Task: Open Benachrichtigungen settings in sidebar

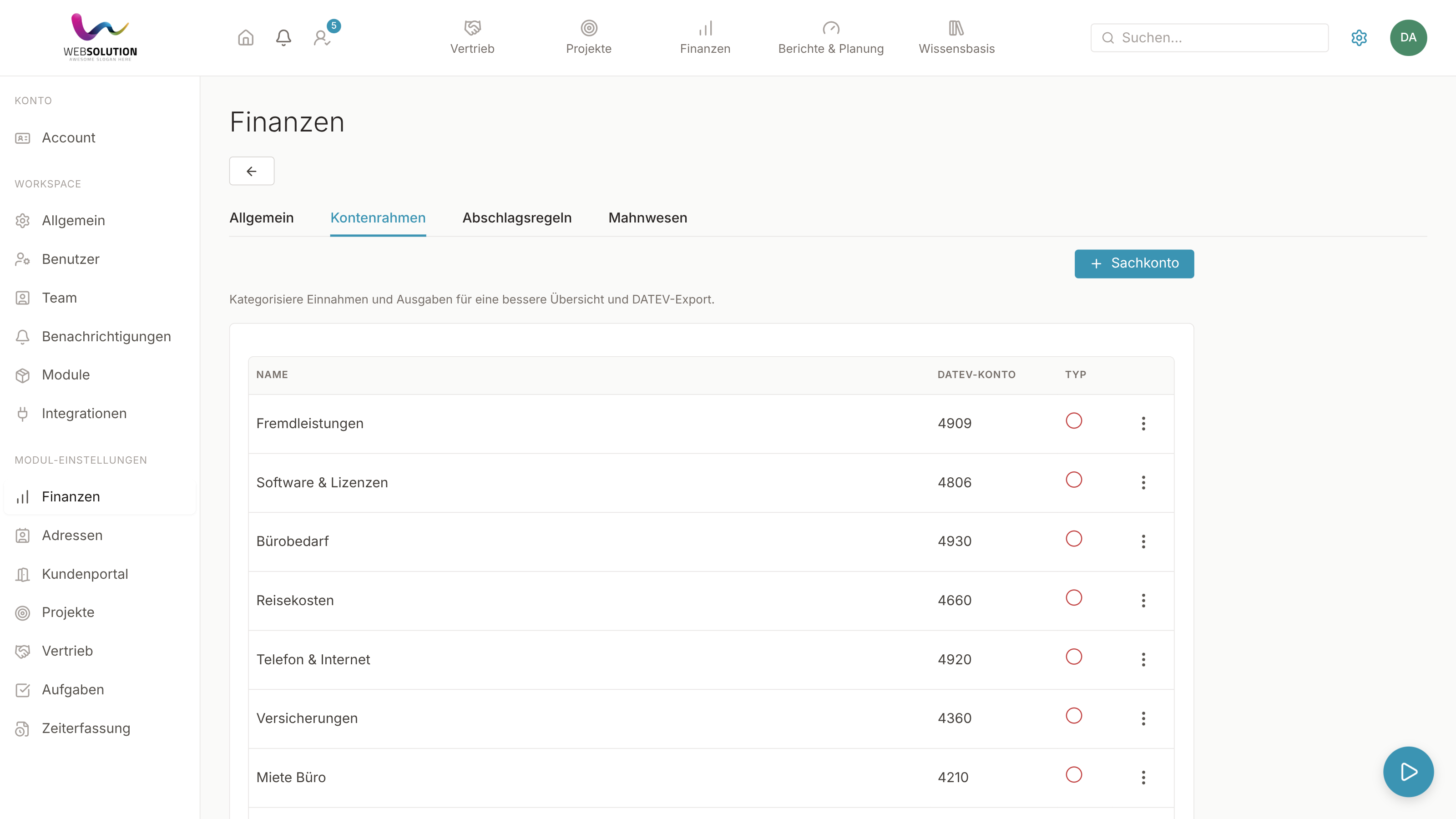Action: (100, 337)
